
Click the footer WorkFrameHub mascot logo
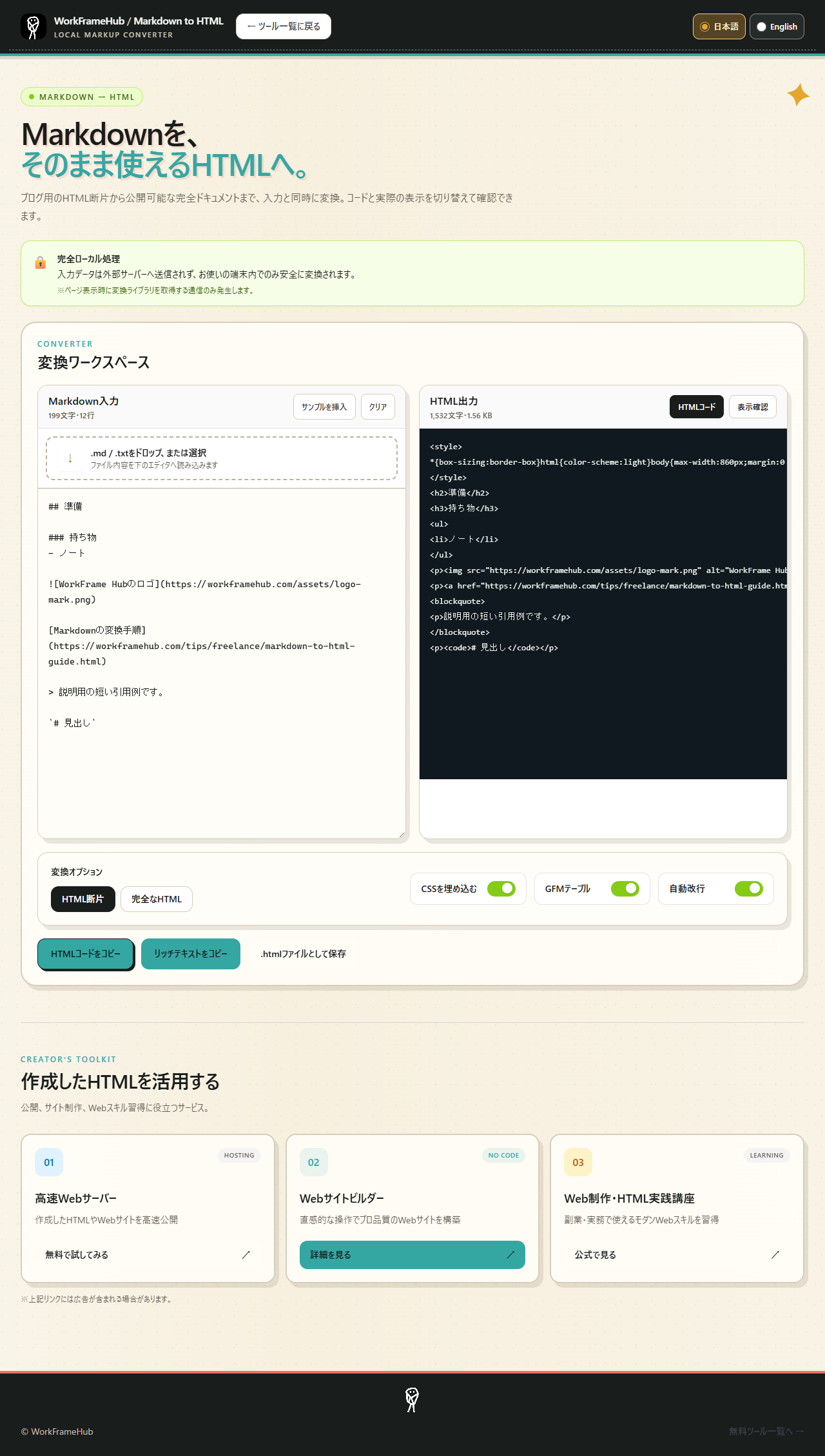(412, 1399)
